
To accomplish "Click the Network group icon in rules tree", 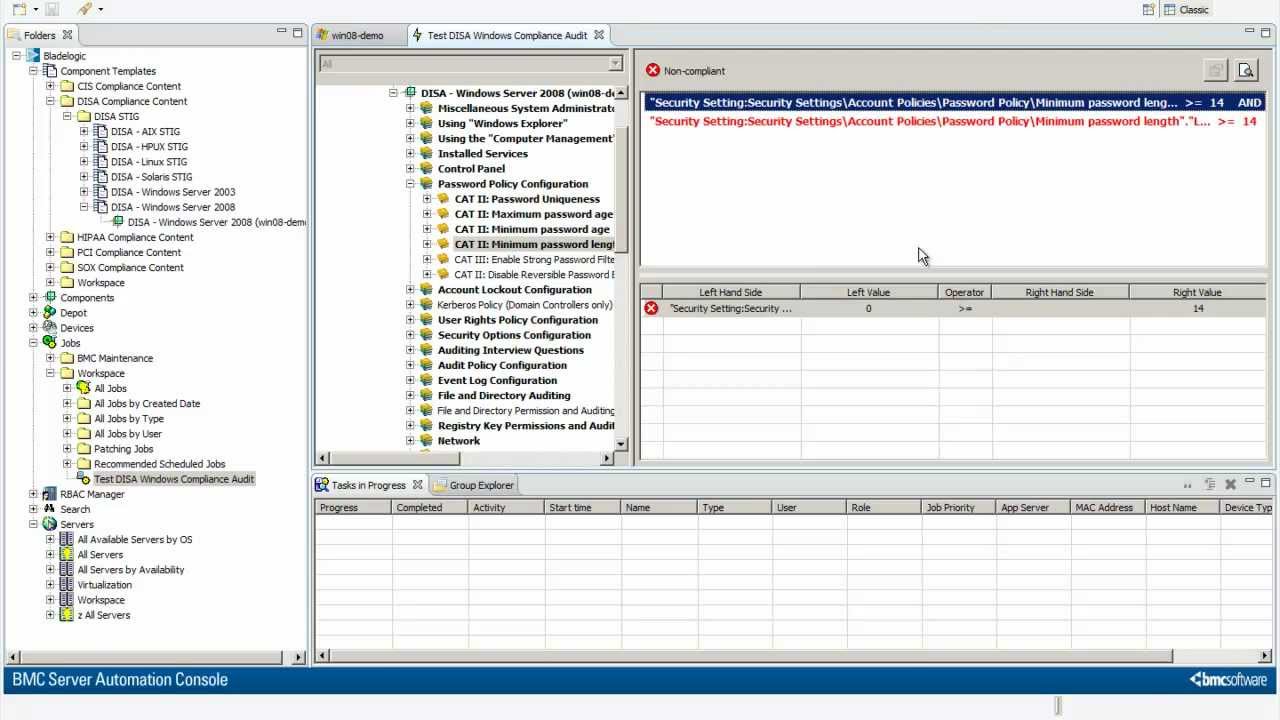I will coord(426,441).
